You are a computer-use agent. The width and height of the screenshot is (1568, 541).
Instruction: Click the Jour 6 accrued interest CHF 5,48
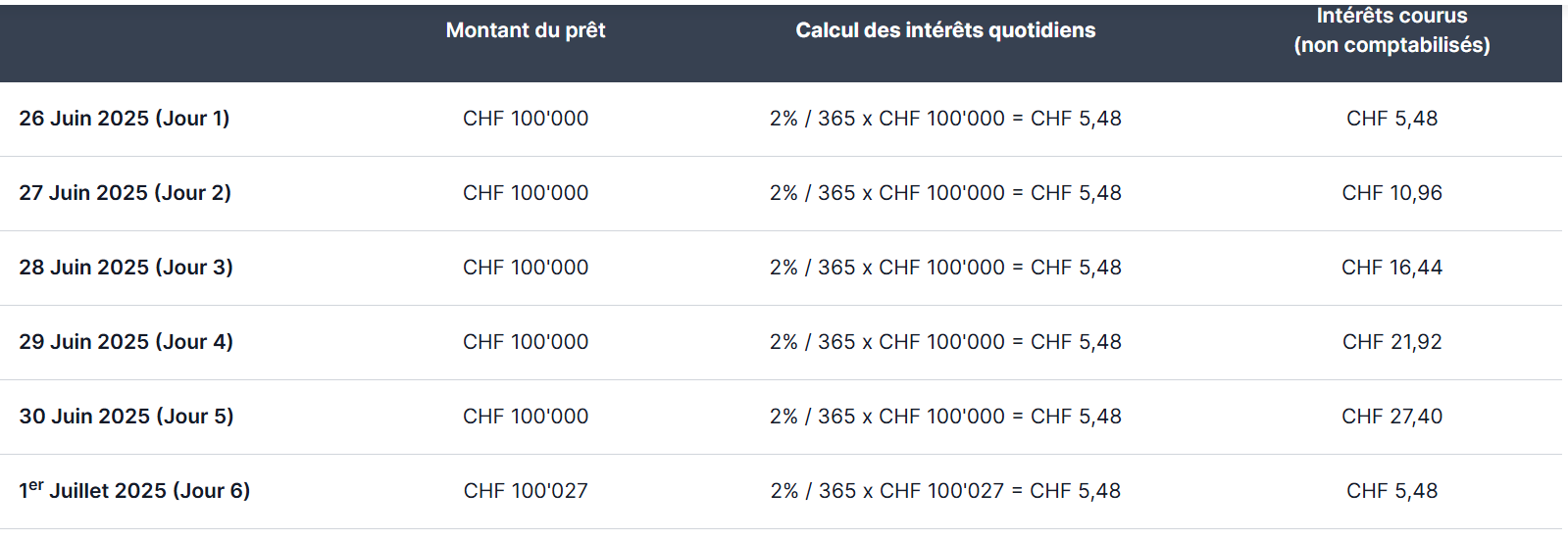point(1392,491)
